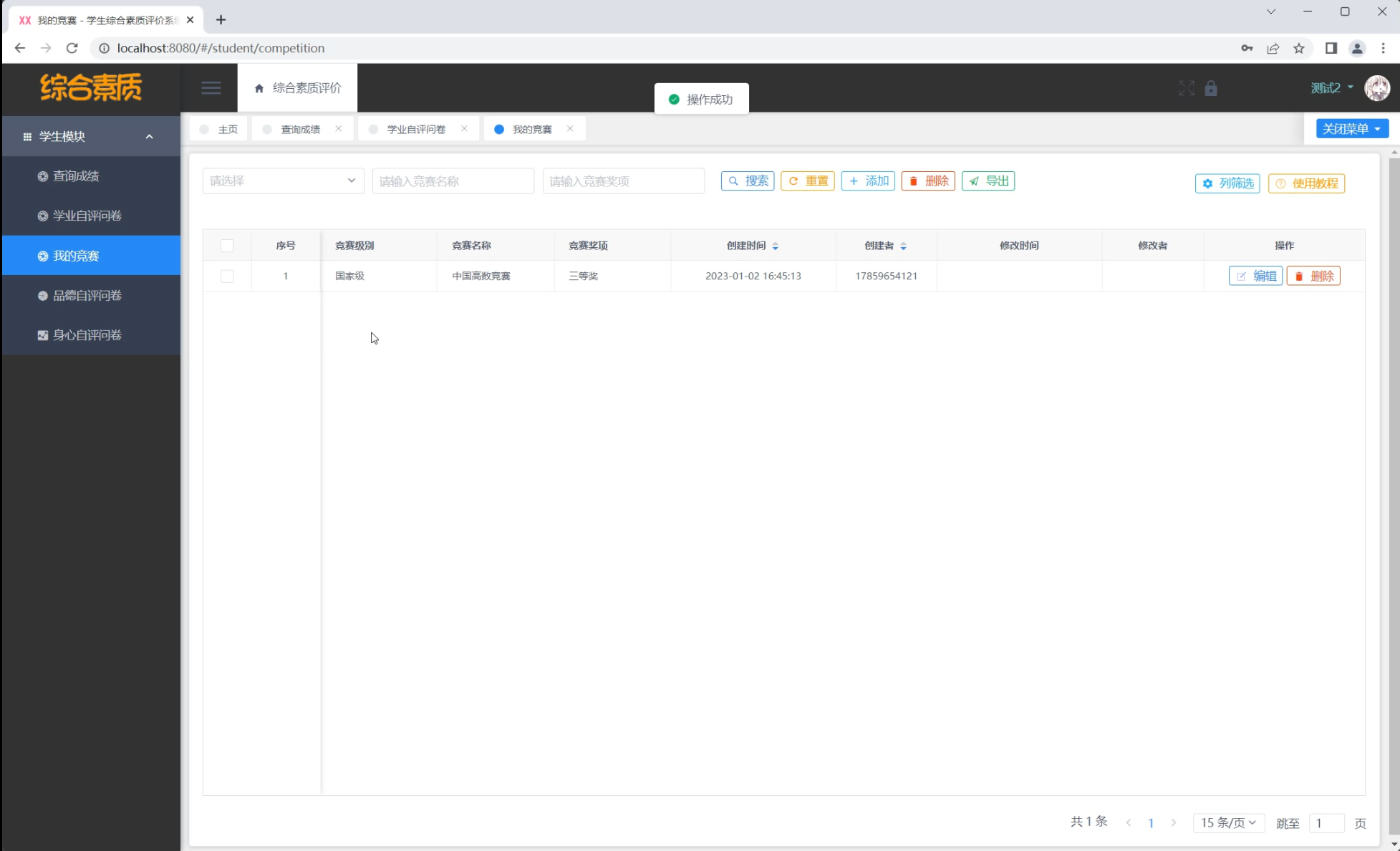Click the fullscreen toggle icon
Screen dimensions: 1400x851
pyautogui.click(x=1186, y=88)
